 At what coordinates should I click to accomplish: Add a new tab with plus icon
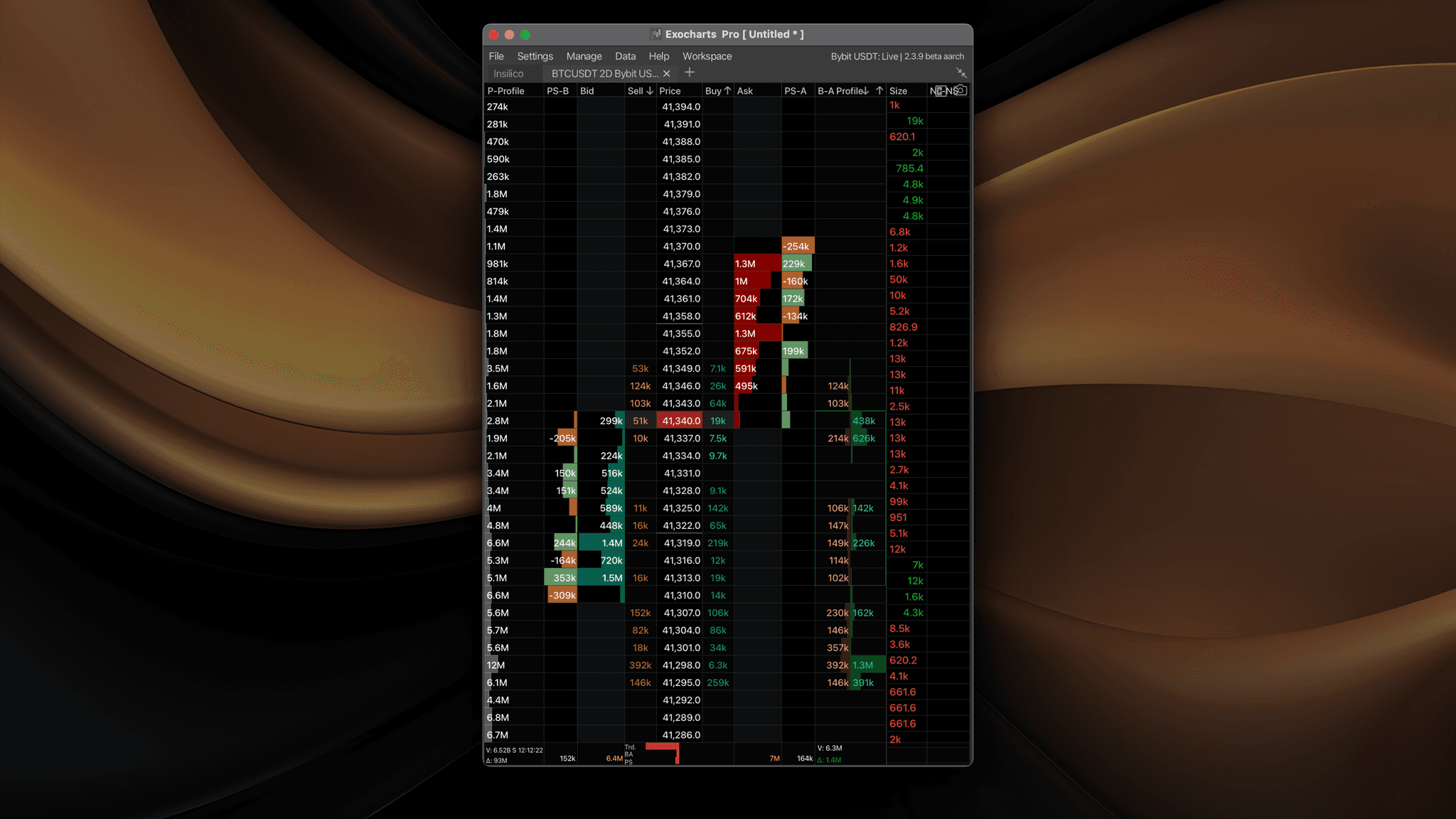pyautogui.click(x=689, y=73)
